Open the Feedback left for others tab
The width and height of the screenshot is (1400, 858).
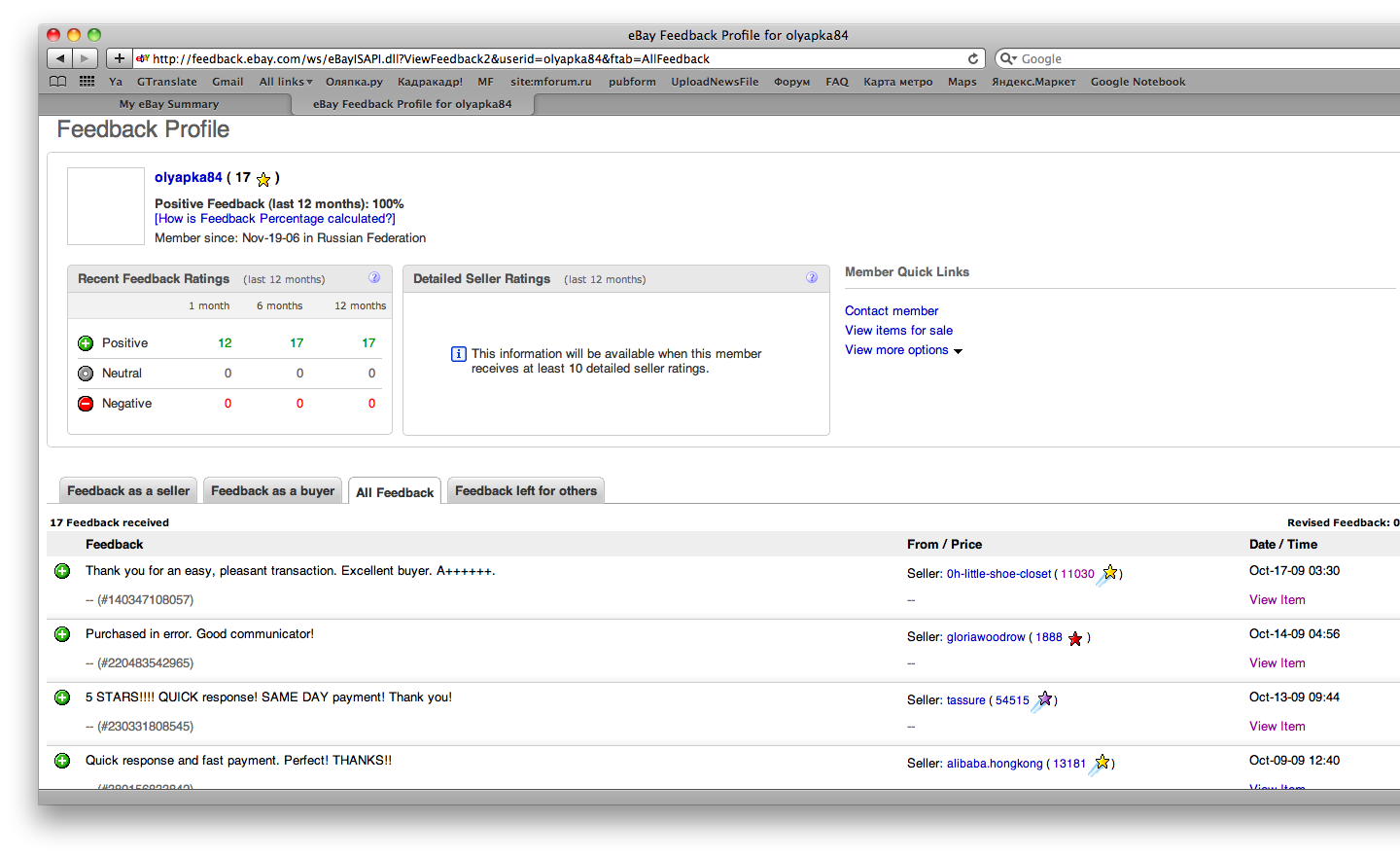coord(526,490)
